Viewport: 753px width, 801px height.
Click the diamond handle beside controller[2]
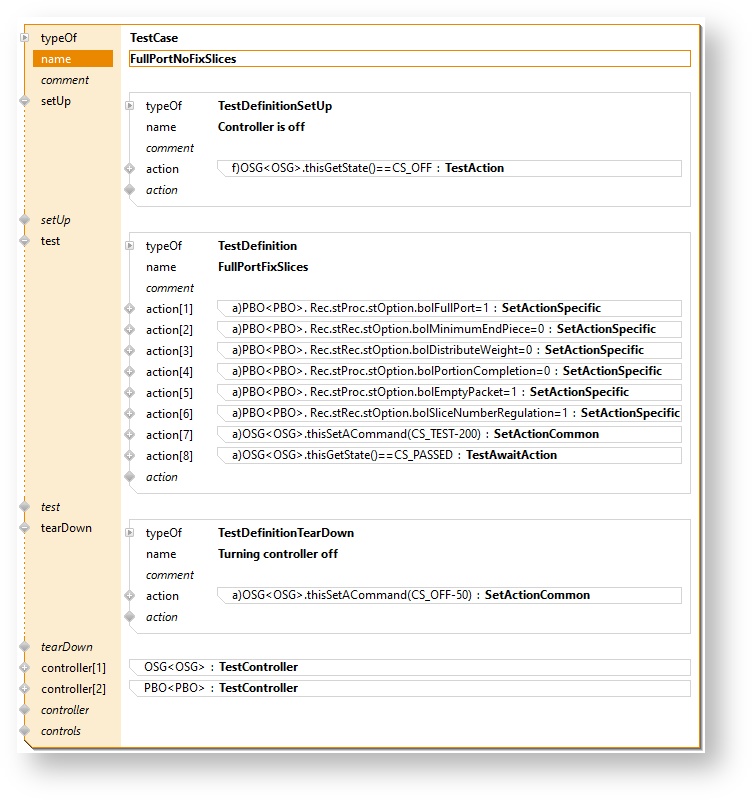25,689
